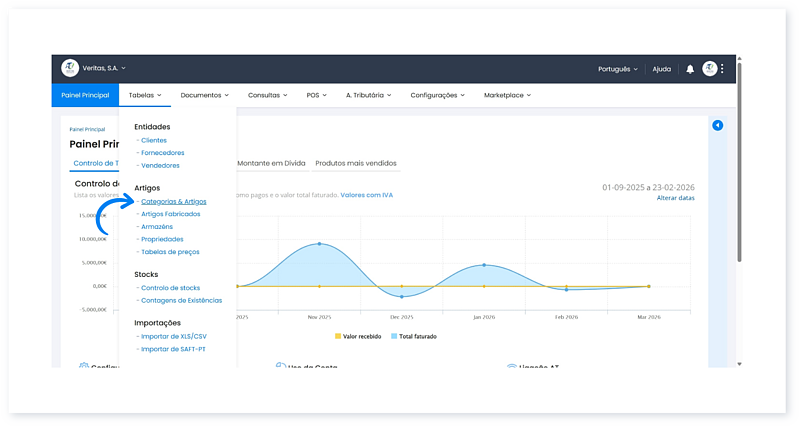Click the notifications bell icon
The image size is (800, 427).
(690, 69)
